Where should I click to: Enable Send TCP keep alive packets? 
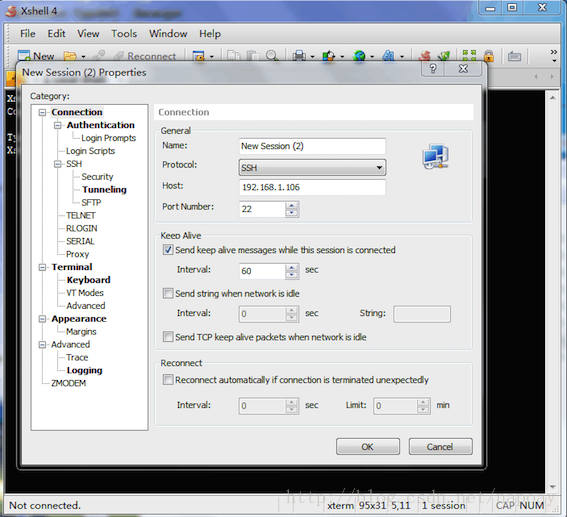tap(168, 337)
